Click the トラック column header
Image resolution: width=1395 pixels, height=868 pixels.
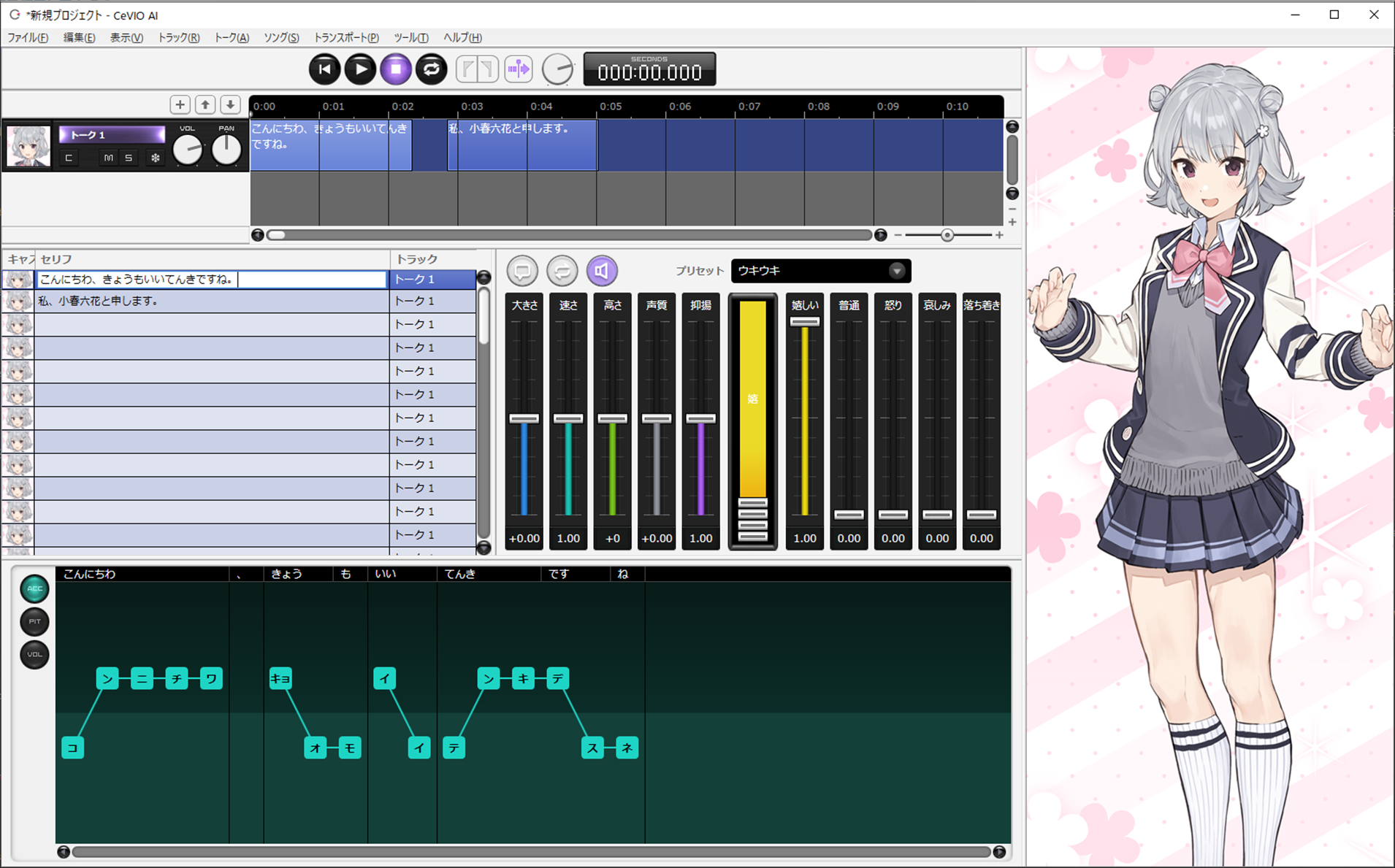pos(434,259)
